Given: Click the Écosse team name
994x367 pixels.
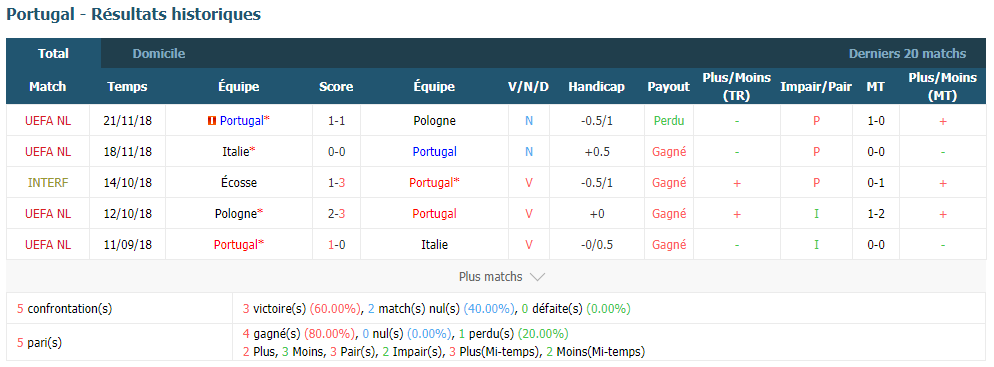Looking at the screenshot, I should [x=238, y=183].
